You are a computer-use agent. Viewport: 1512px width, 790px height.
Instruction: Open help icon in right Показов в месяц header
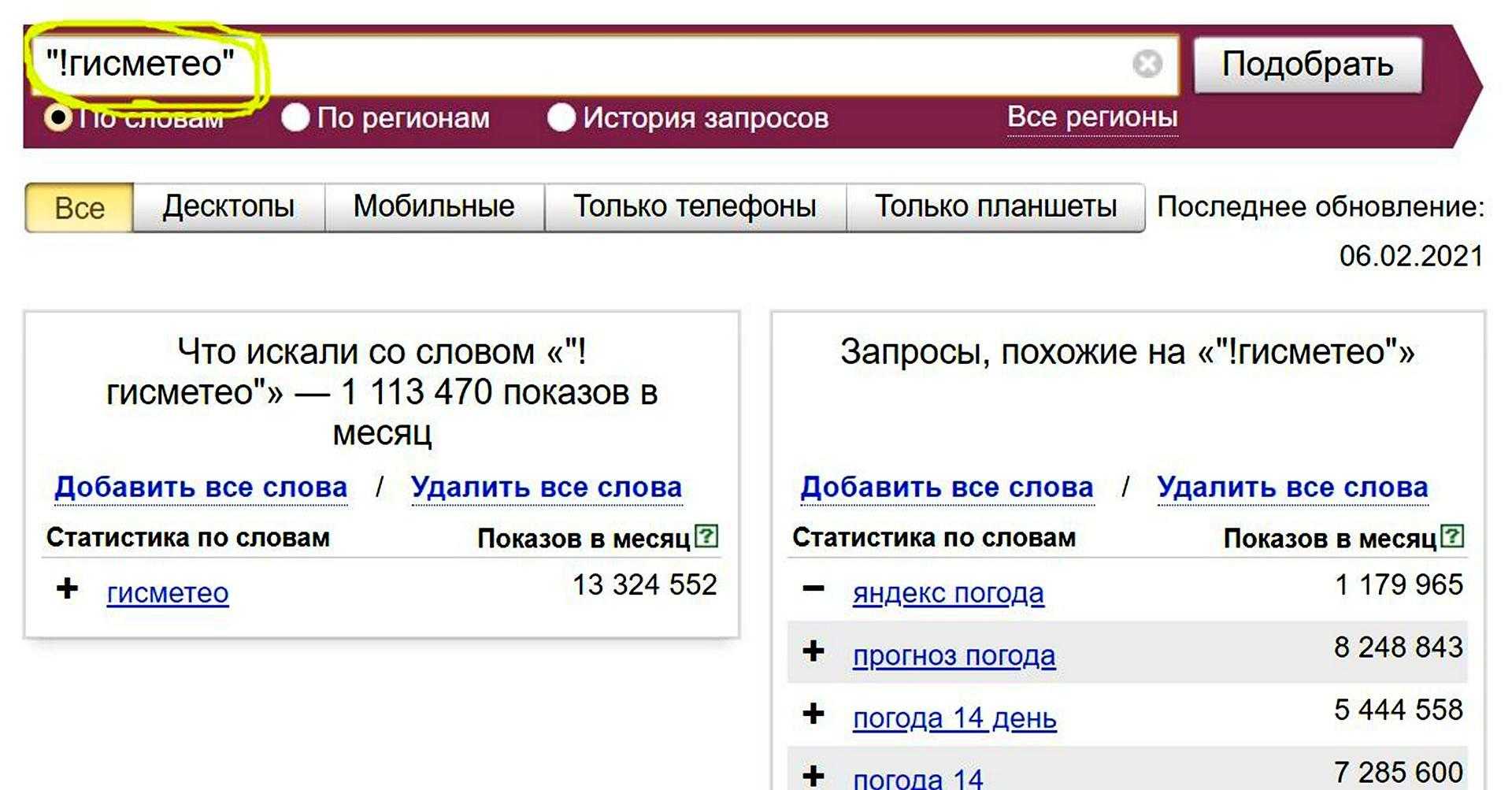(x=1452, y=536)
